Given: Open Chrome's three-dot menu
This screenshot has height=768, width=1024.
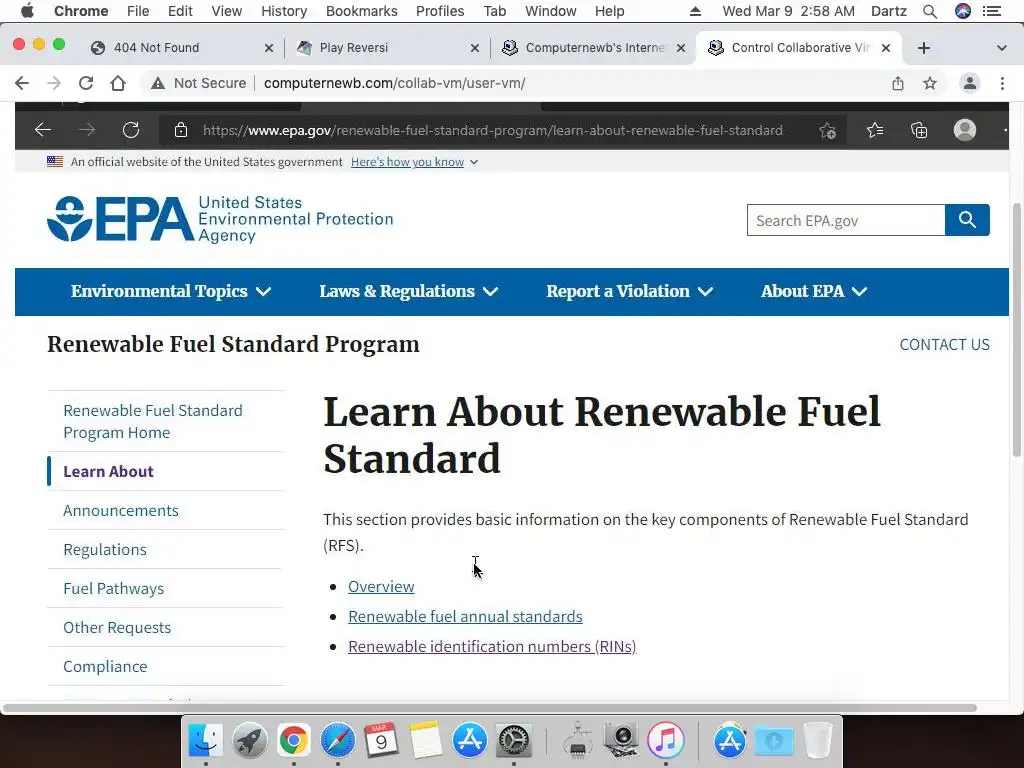Looking at the screenshot, I should pos(1002,83).
